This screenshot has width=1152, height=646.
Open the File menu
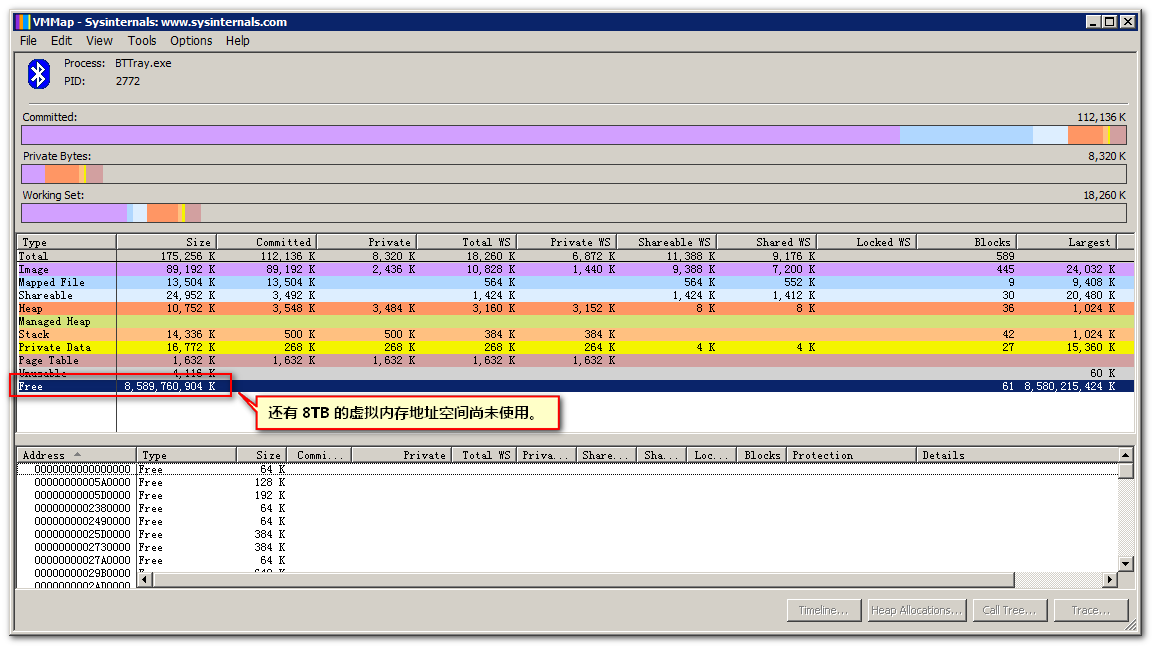[x=28, y=41]
